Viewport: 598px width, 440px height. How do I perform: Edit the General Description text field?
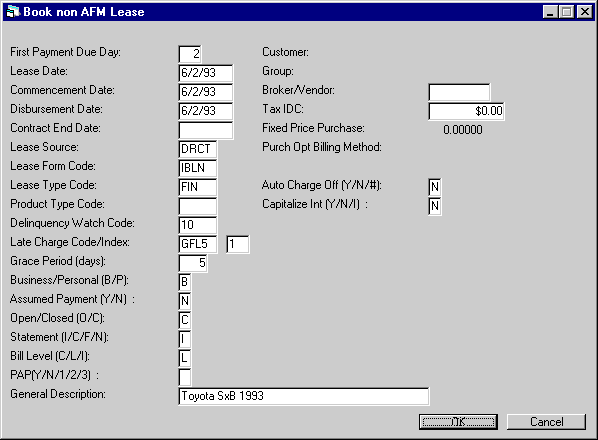pos(304,396)
